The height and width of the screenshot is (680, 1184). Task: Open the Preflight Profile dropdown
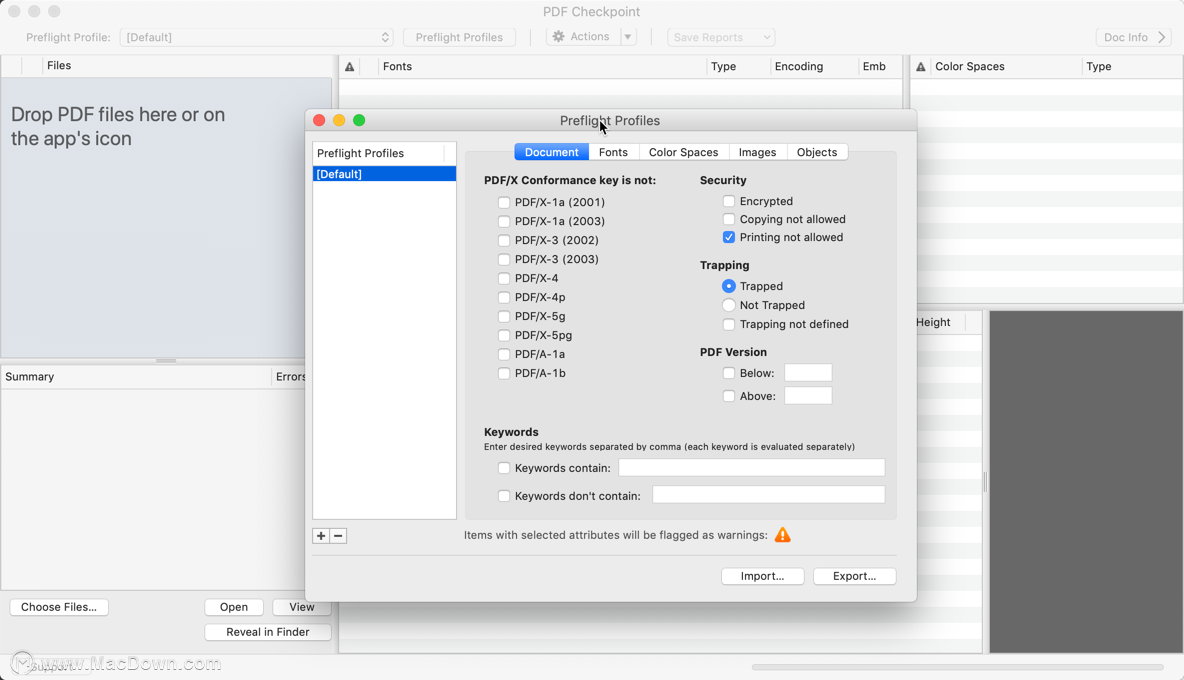point(257,37)
